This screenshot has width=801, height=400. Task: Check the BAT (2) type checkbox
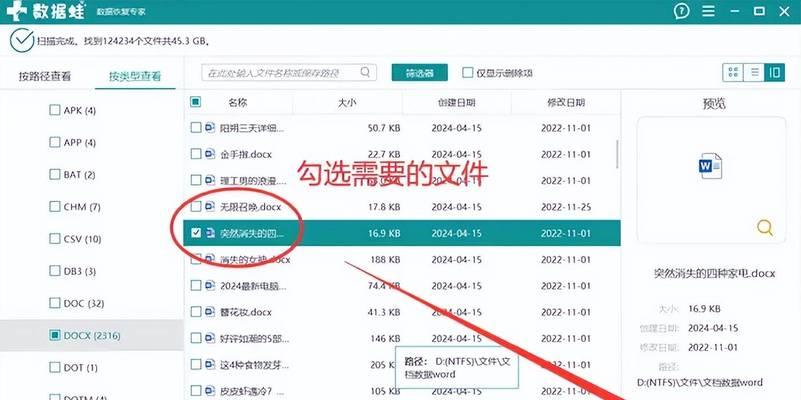point(55,175)
